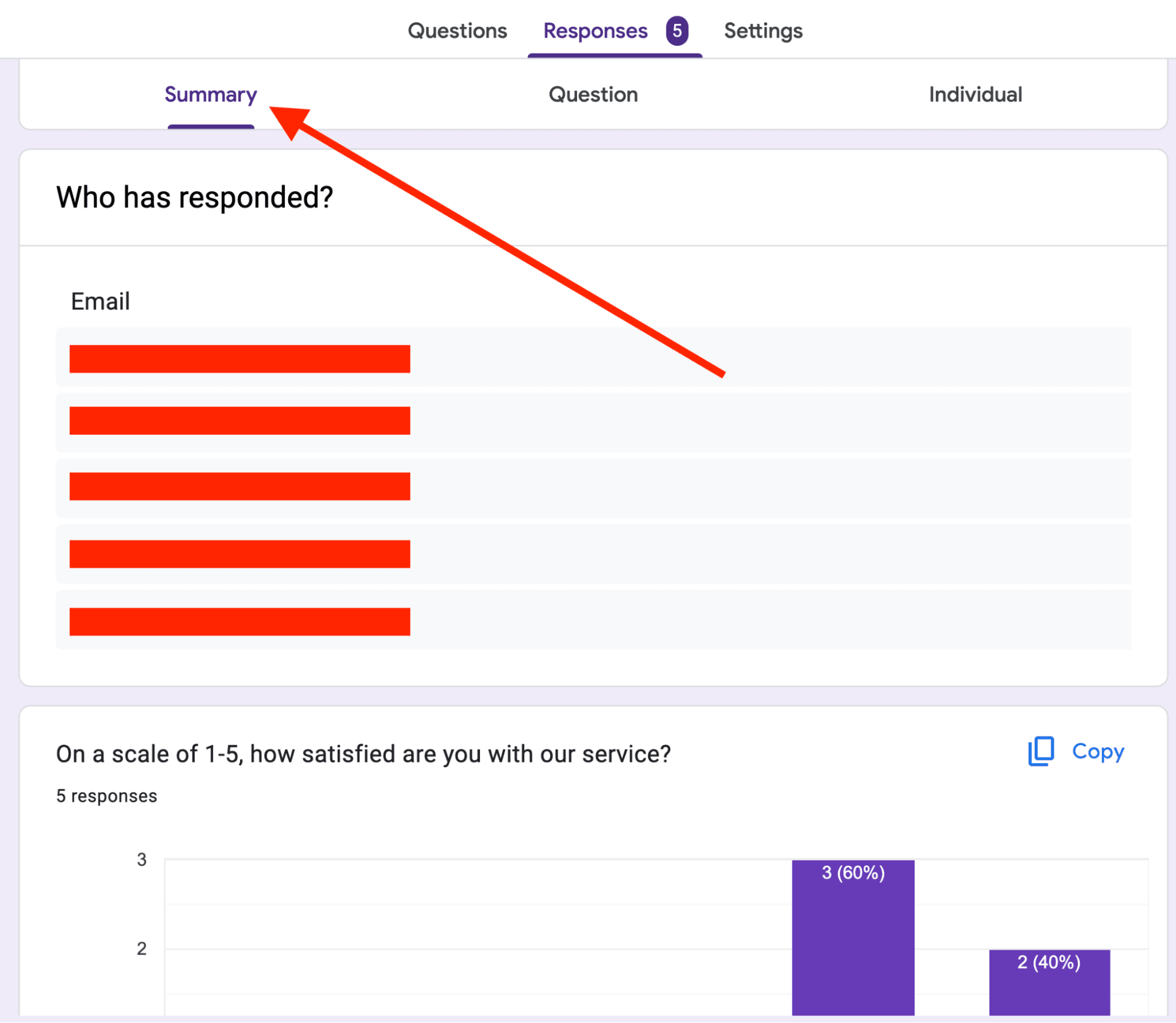1176x1023 pixels.
Task: Switch to the Questions tab
Action: click(x=457, y=31)
